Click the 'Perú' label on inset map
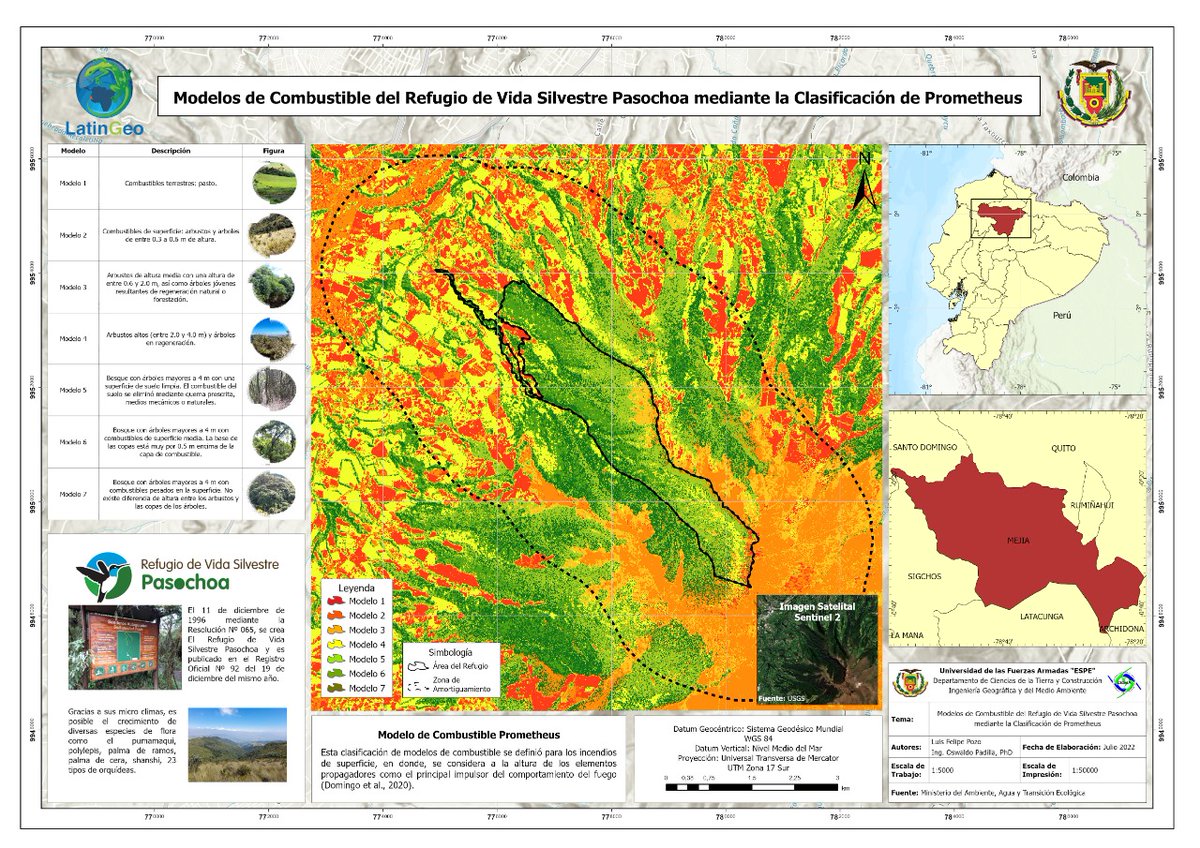Image resolution: width=1200 pixels, height=848 pixels. pyautogui.click(x=1061, y=314)
